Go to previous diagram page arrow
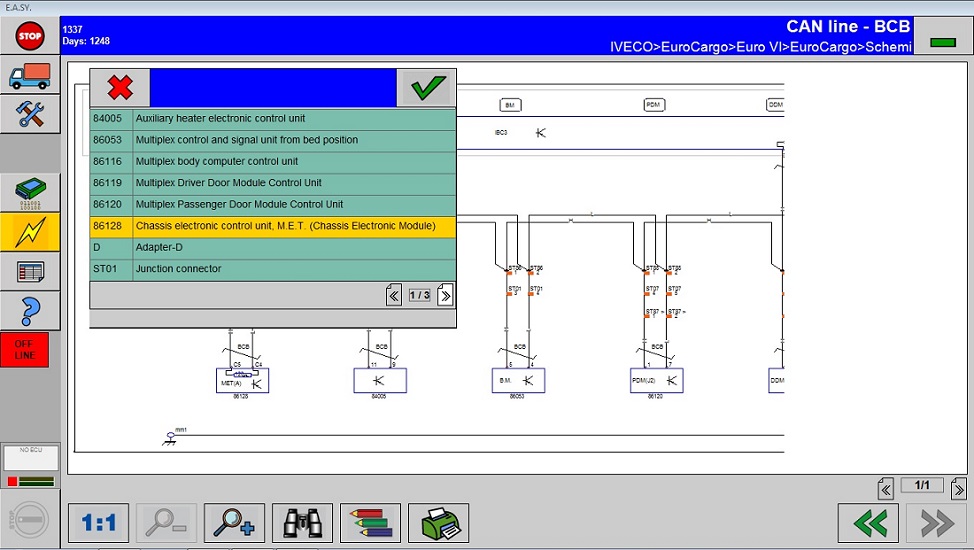The height and width of the screenshot is (550, 974). [886, 489]
